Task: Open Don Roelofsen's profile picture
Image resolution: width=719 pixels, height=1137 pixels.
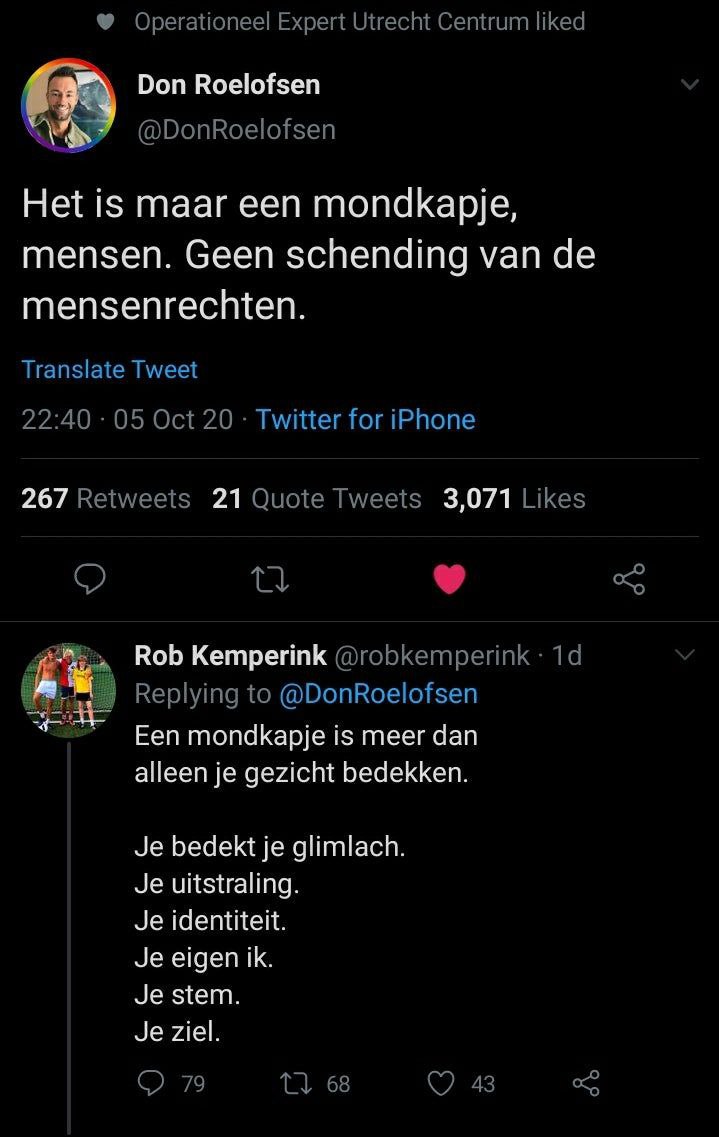Action: point(69,105)
